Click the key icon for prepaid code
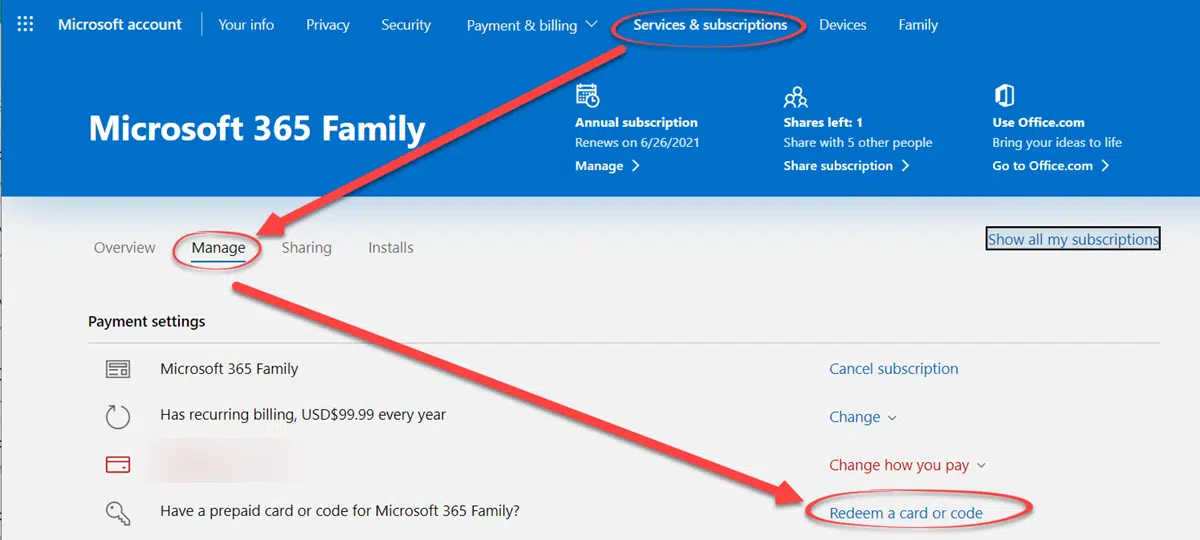The image size is (1200, 540). point(118,513)
